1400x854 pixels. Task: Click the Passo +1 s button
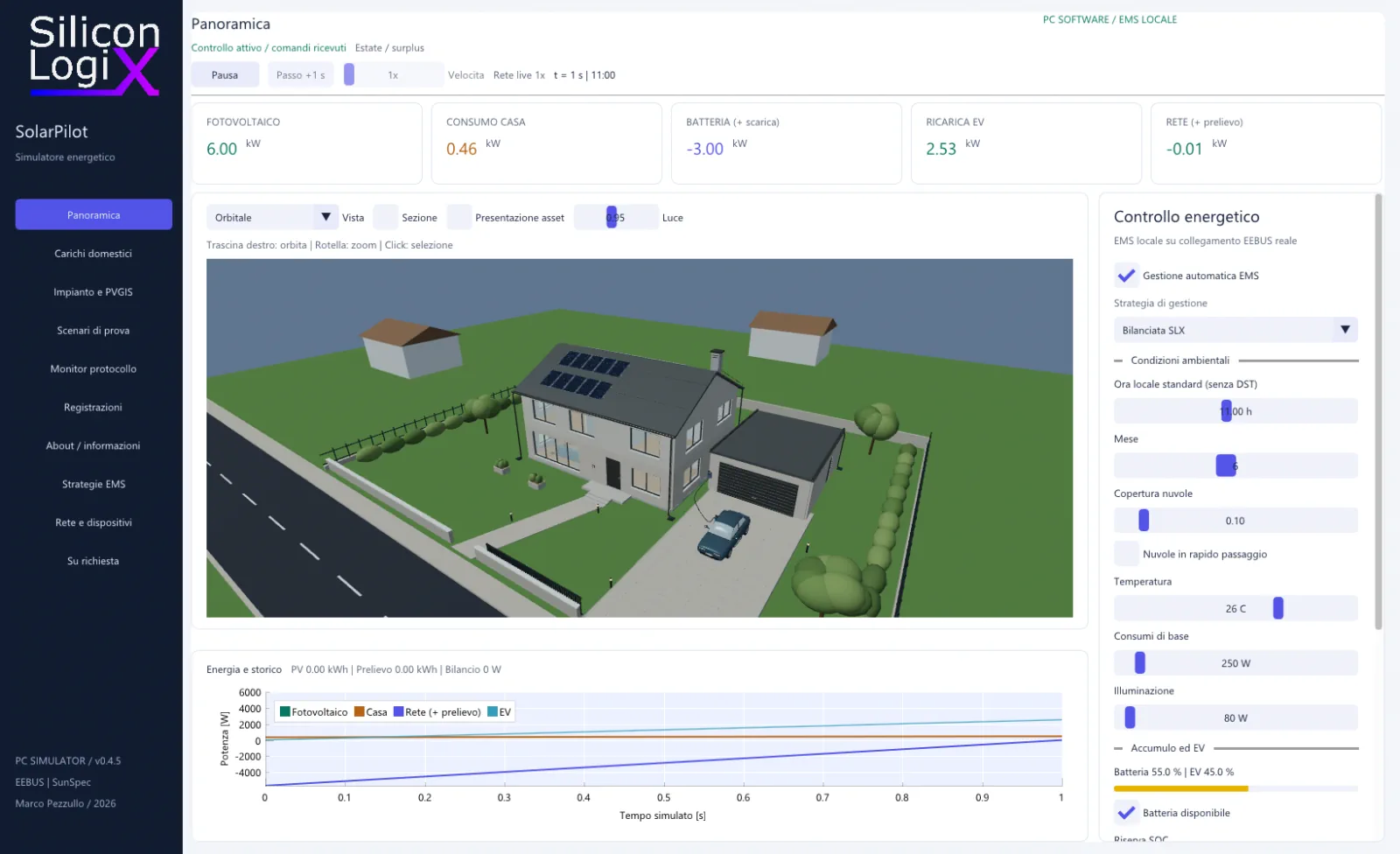pyautogui.click(x=301, y=74)
